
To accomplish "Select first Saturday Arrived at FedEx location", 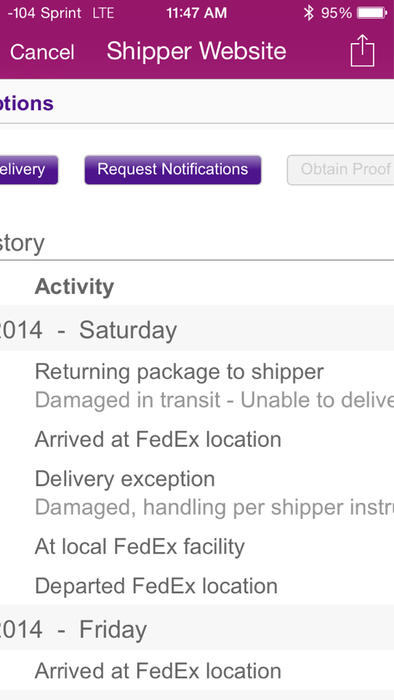I will [x=158, y=439].
